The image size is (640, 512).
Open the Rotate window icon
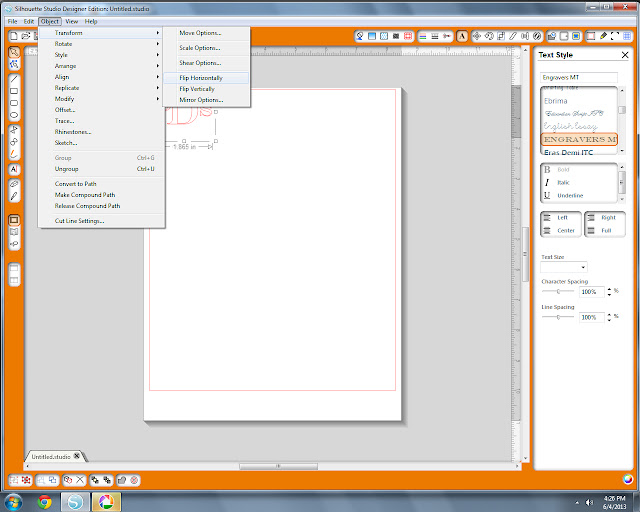(x=489, y=36)
